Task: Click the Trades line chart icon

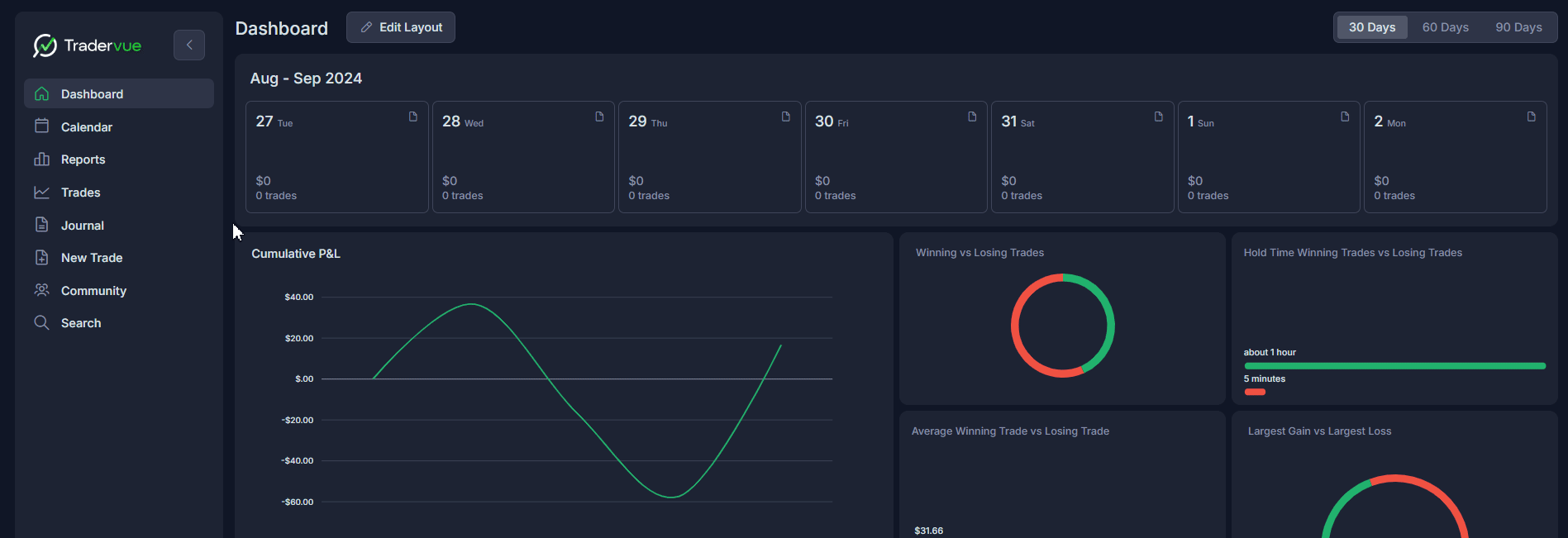Action: pos(41,192)
